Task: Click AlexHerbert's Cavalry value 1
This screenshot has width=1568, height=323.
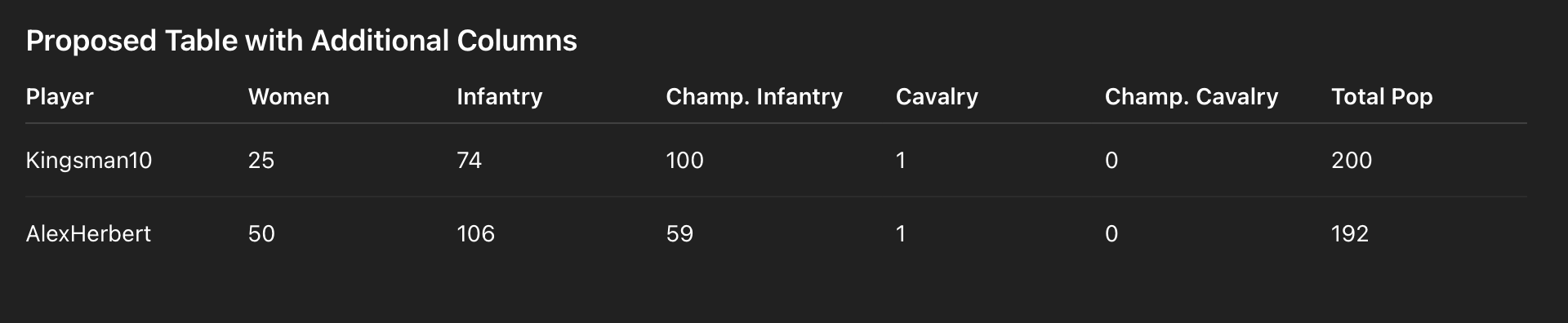Action: pyautogui.click(x=901, y=234)
